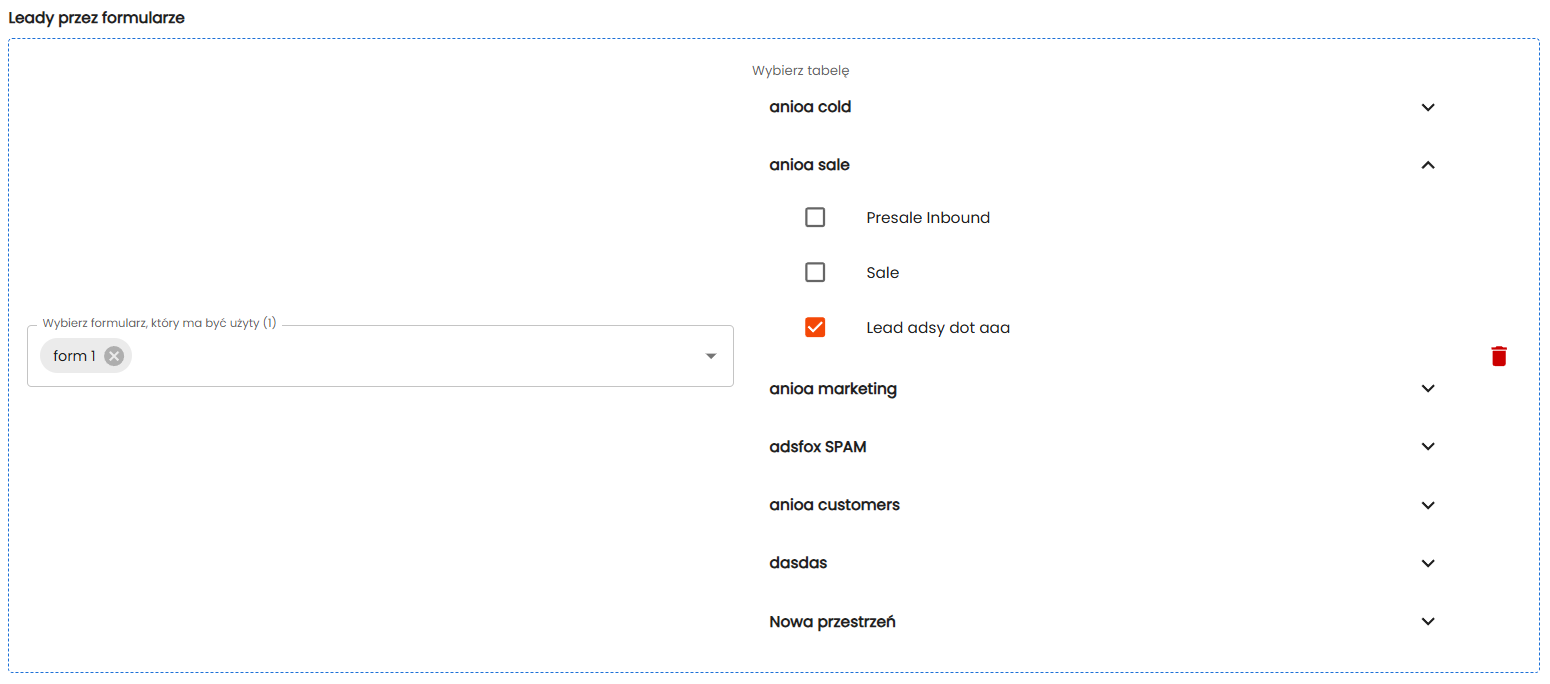Check the Presale Inbound checkbox
Viewport: 1550px width, 684px height.
point(815,217)
